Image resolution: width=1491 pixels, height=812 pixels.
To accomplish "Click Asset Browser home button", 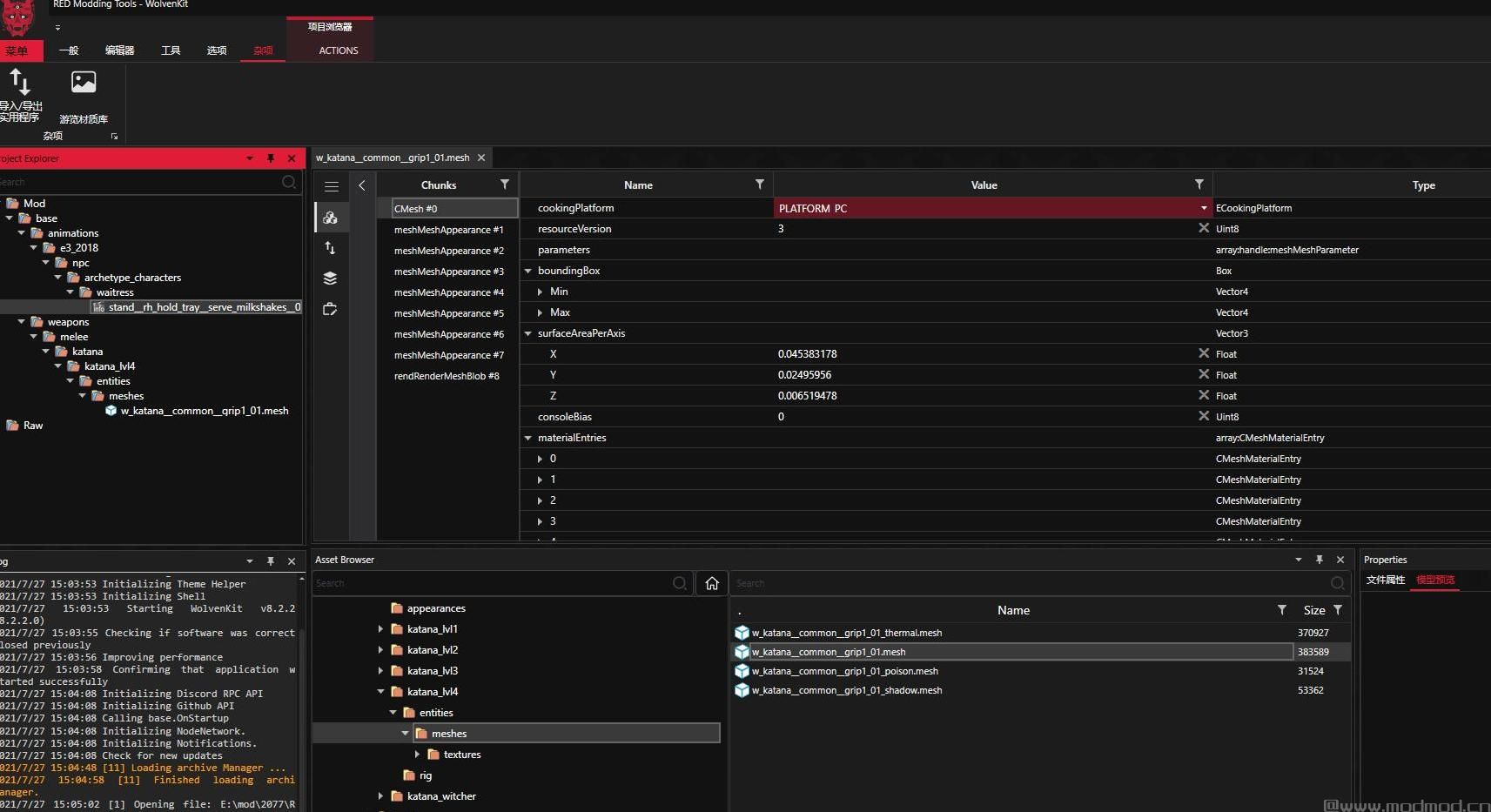I will tap(712, 583).
